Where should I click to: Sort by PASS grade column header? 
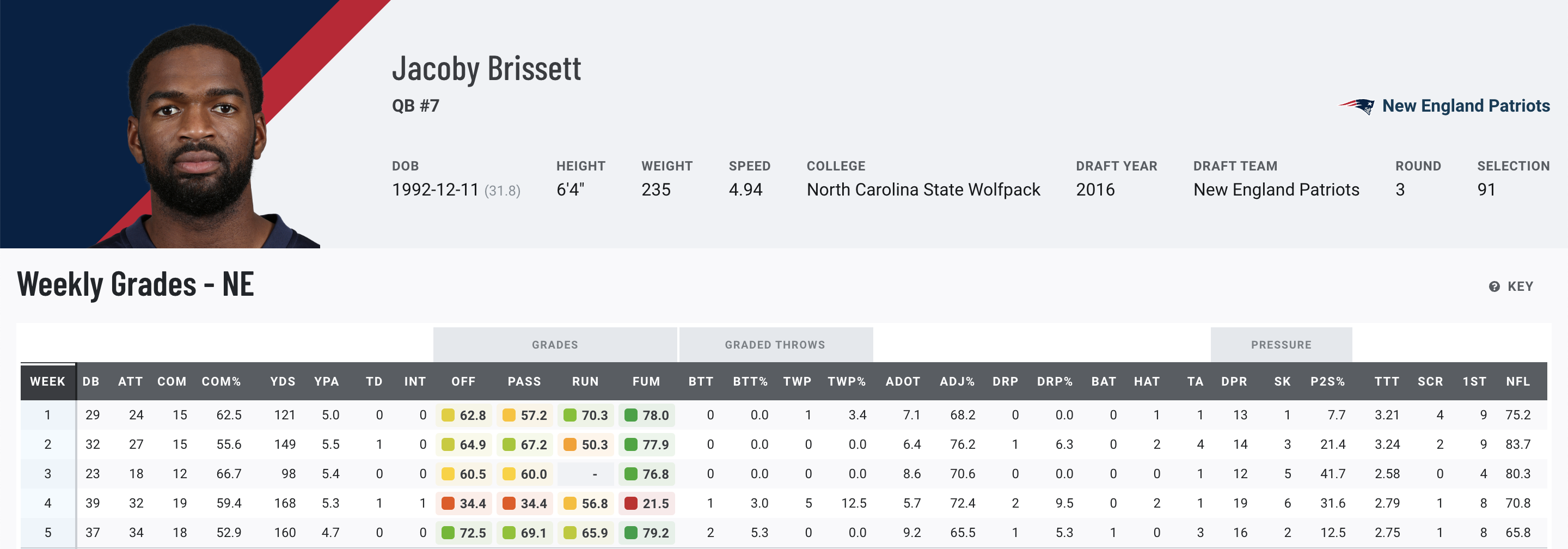tap(524, 382)
